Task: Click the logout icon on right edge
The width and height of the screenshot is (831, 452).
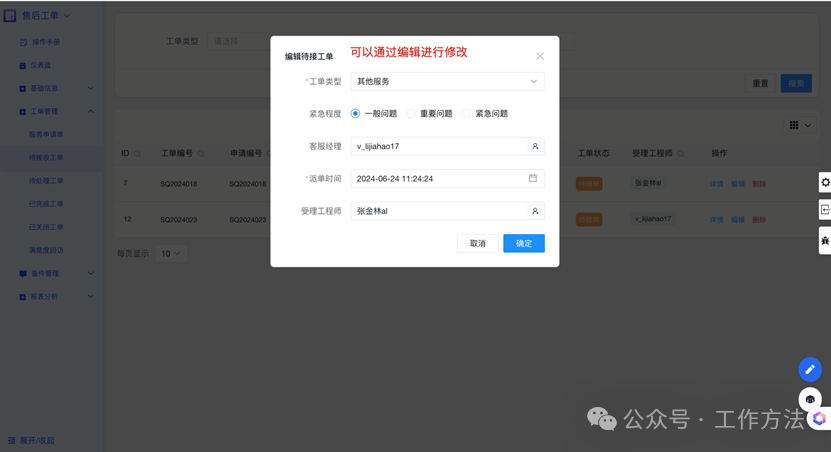Action: [825, 211]
